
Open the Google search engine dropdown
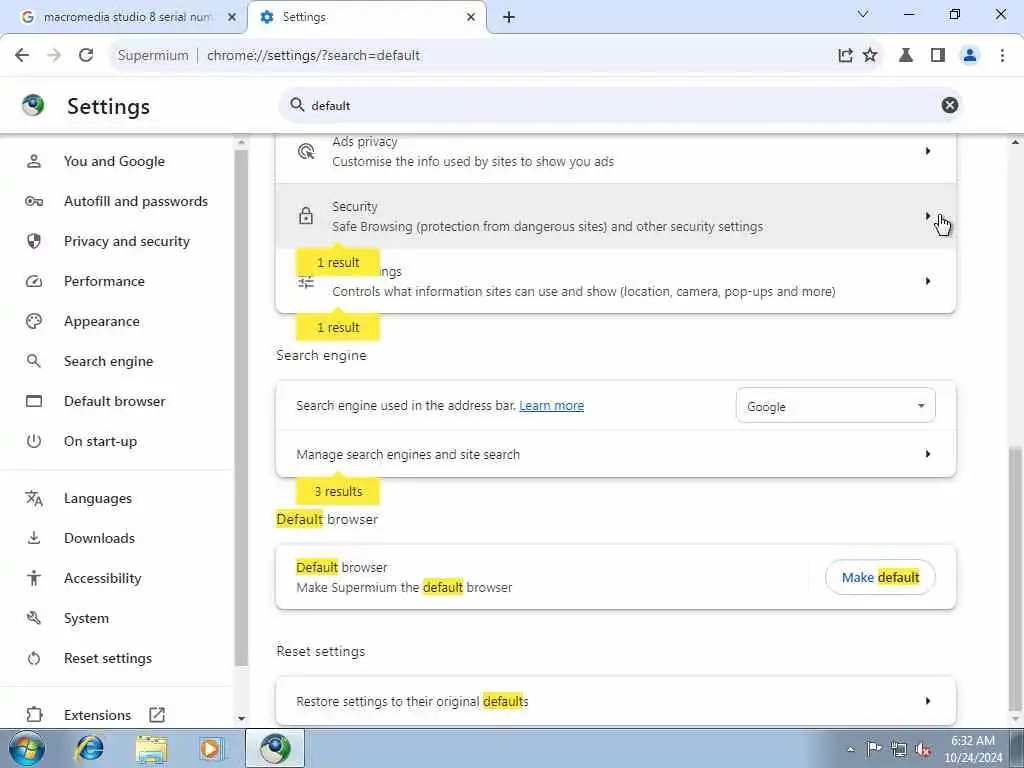pyautogui.click(x=836, y=406)
